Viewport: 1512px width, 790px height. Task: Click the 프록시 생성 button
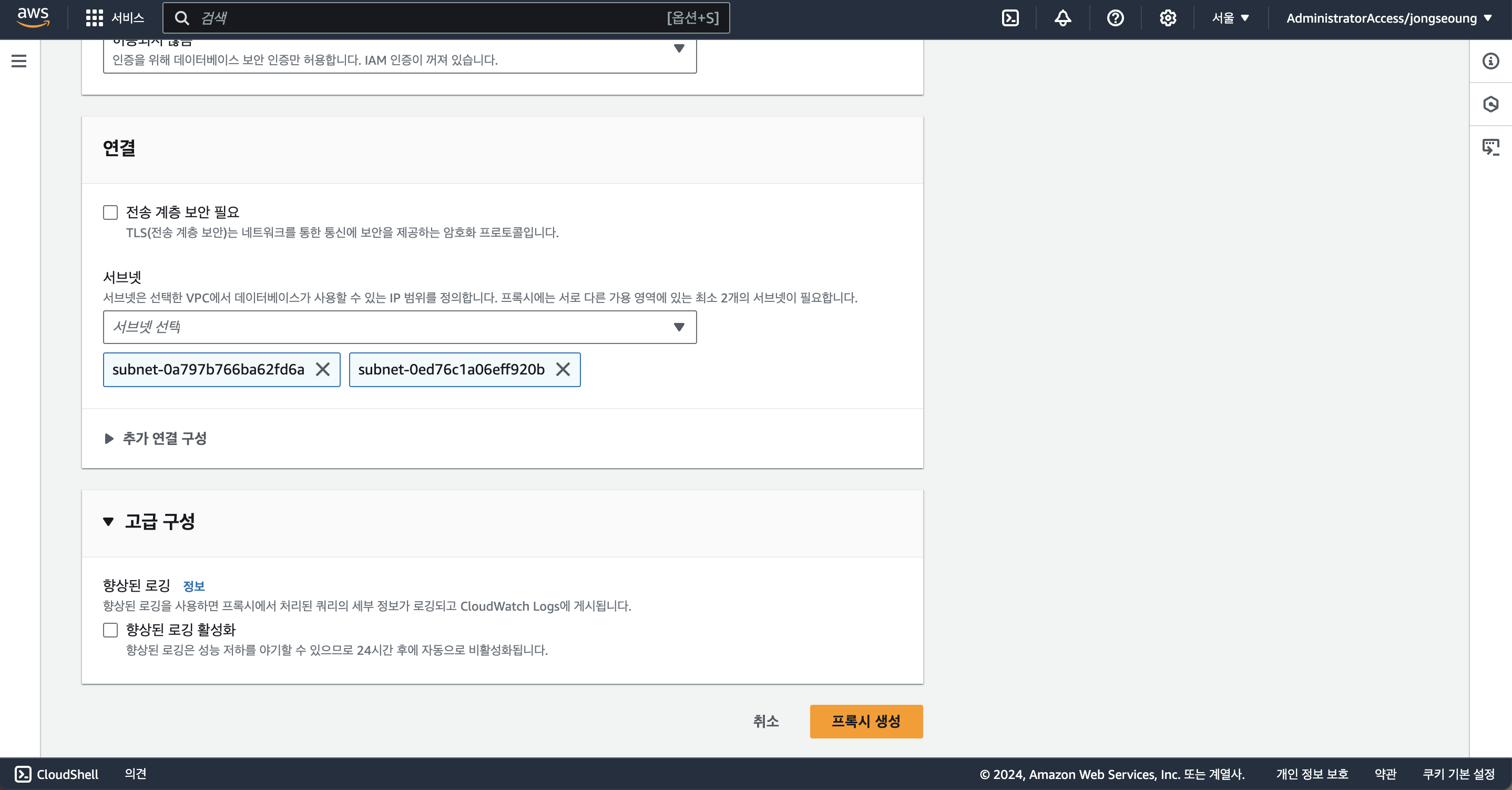(866, 721)
